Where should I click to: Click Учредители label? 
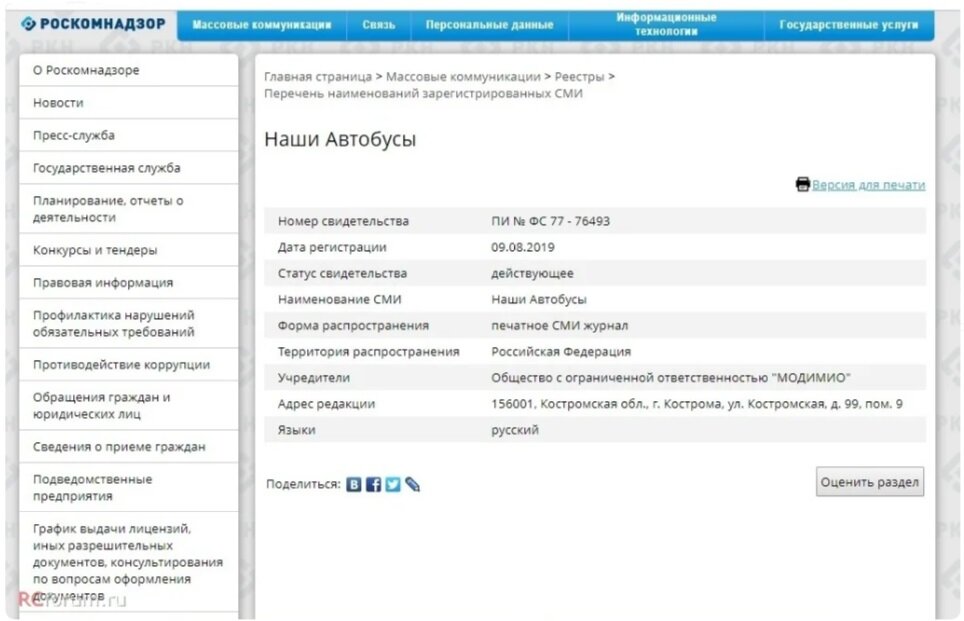pos(314,378)
